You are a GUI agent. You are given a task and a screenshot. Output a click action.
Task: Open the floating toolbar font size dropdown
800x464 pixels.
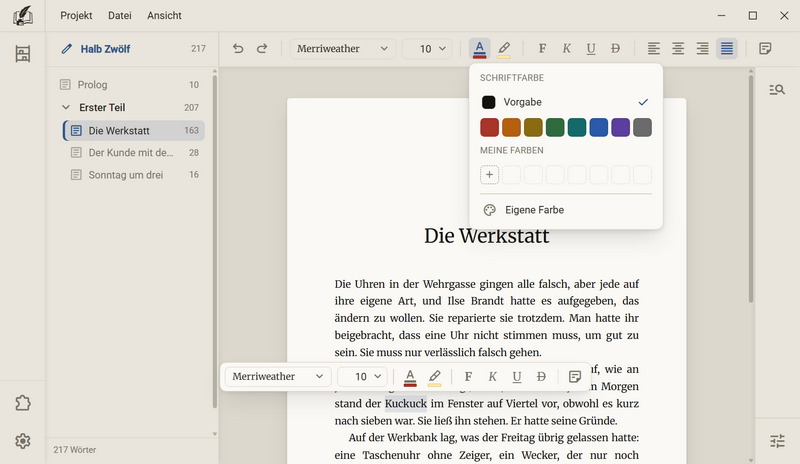pyautogui.click(x=362, y=377)
